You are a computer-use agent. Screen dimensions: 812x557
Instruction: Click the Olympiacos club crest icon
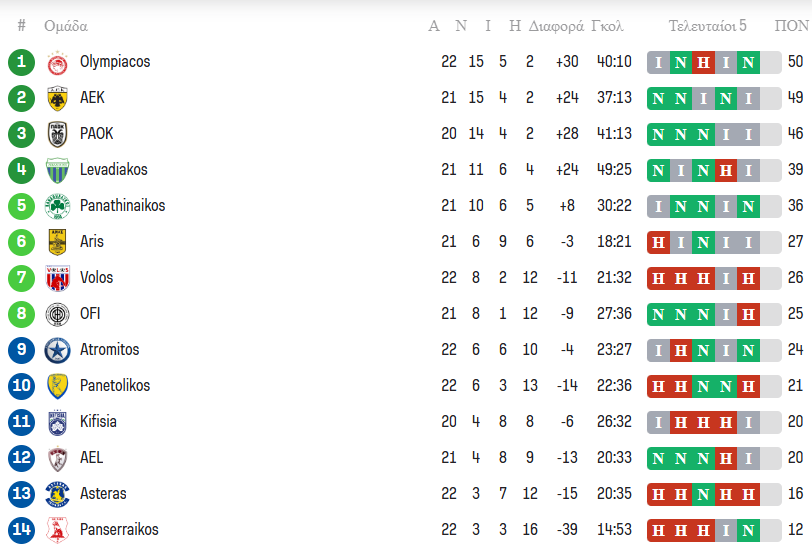pos(56,63)
